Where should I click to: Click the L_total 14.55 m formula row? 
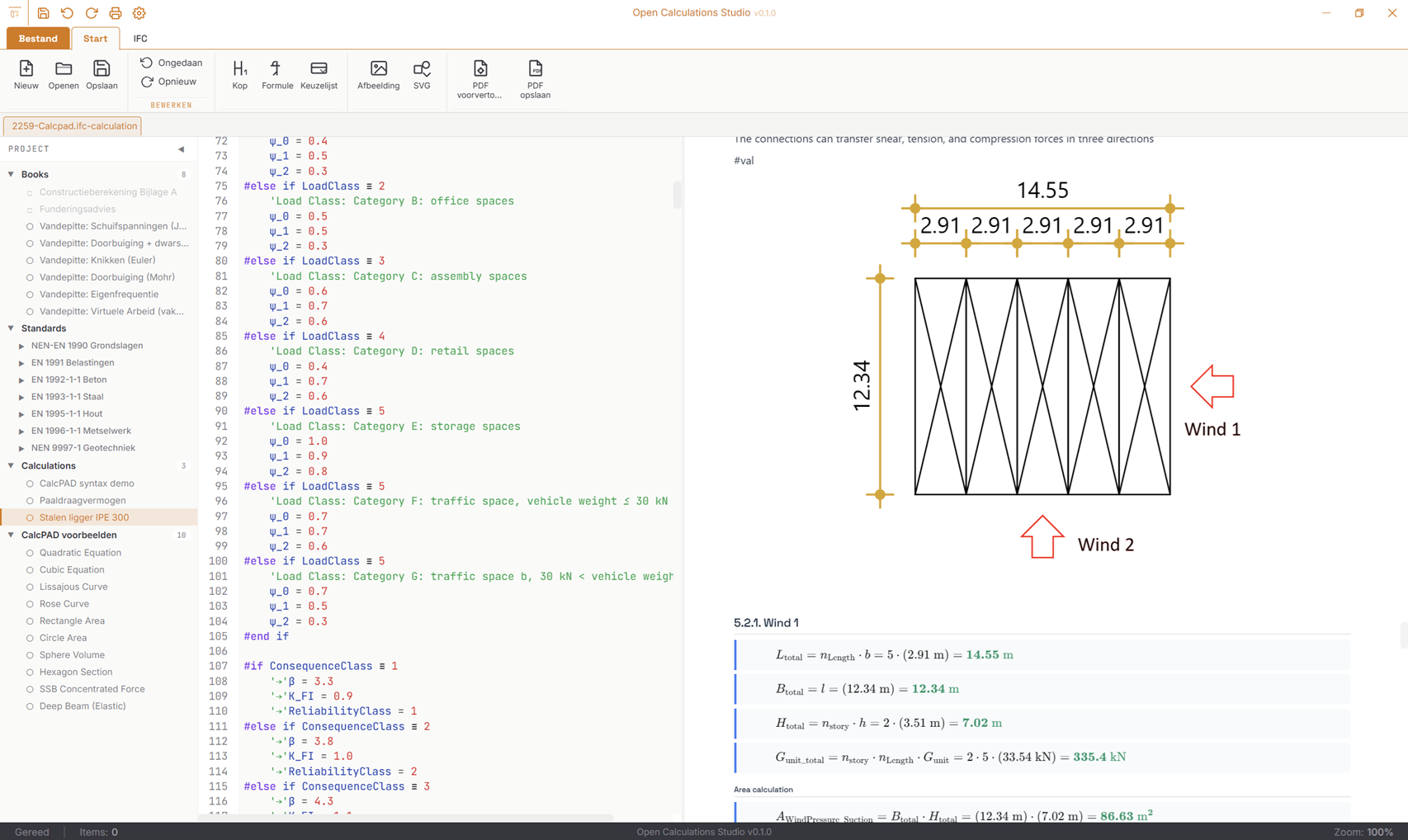(x=1042, y=655)
